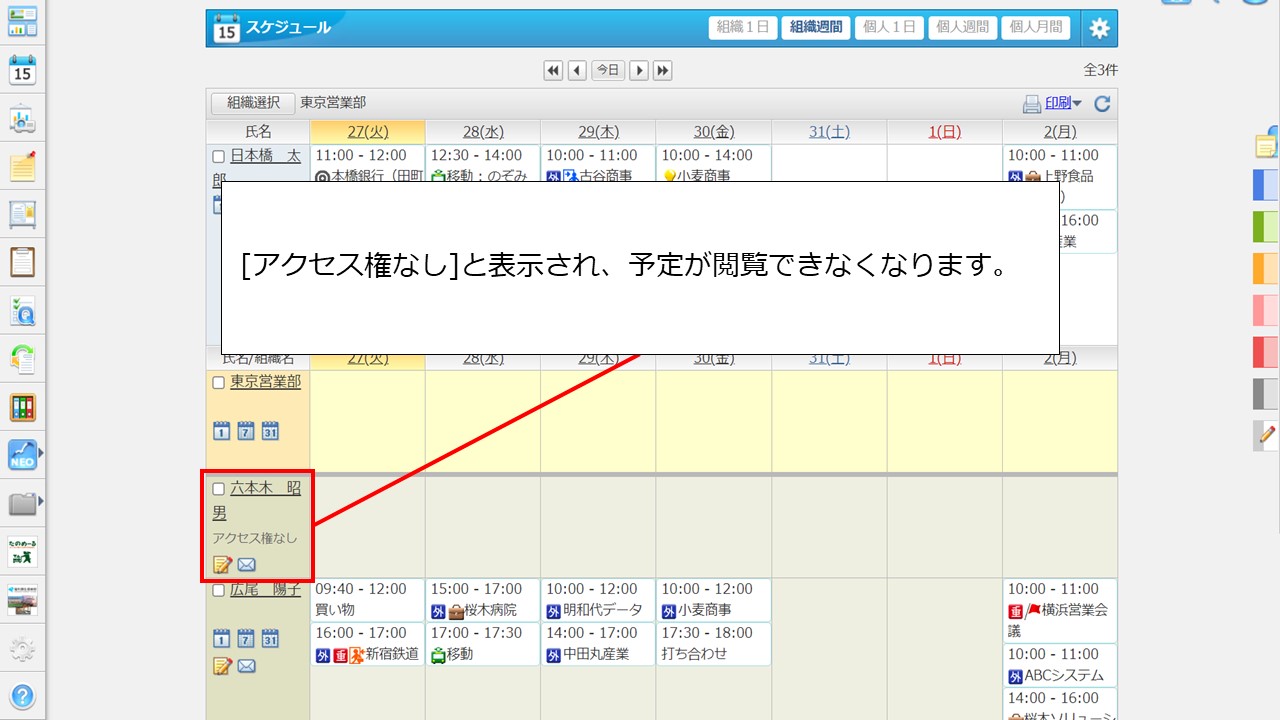This screenshot has width=1280, height=720.
Task: Check the box next to 東京営業部
Action: [x=219, y=383]
